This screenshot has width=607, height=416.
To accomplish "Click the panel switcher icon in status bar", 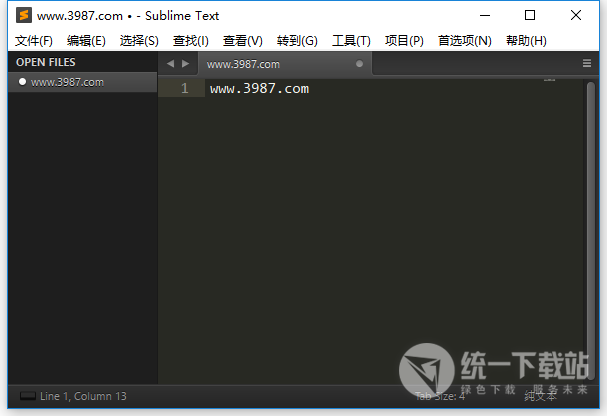I will coord(27,397).
